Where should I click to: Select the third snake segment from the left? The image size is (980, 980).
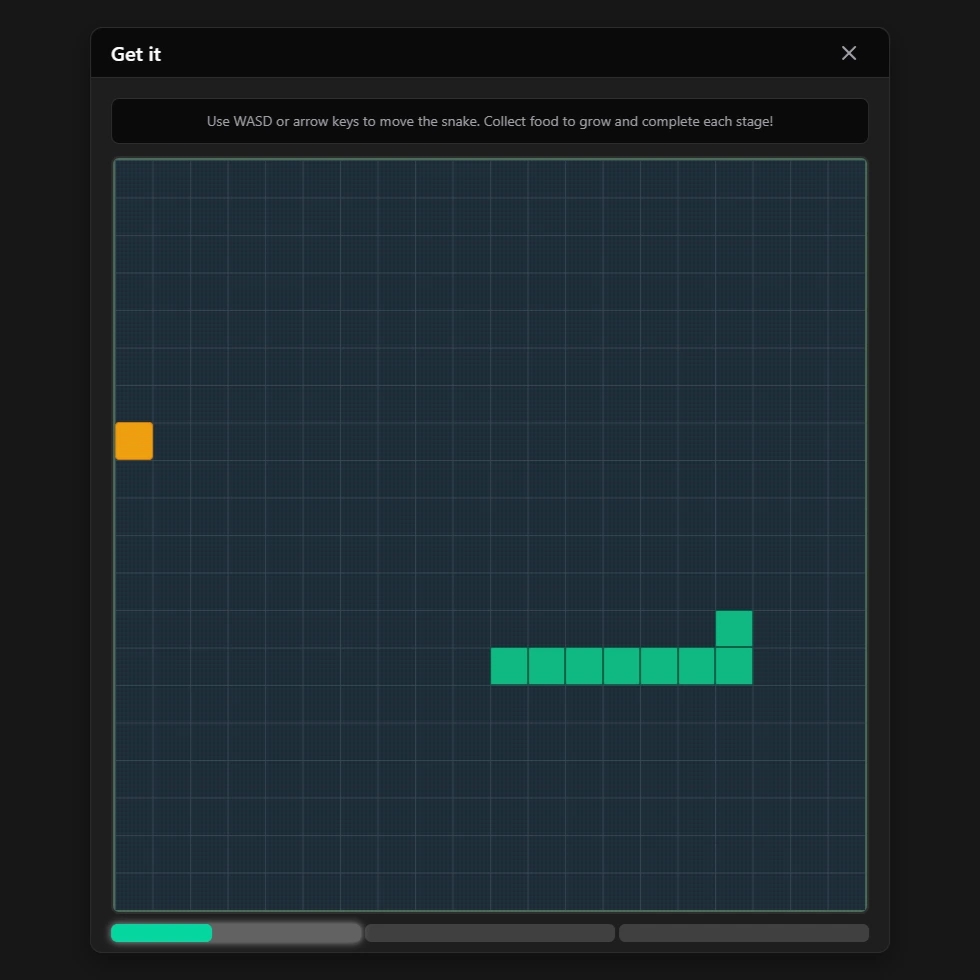click(584, 666)
